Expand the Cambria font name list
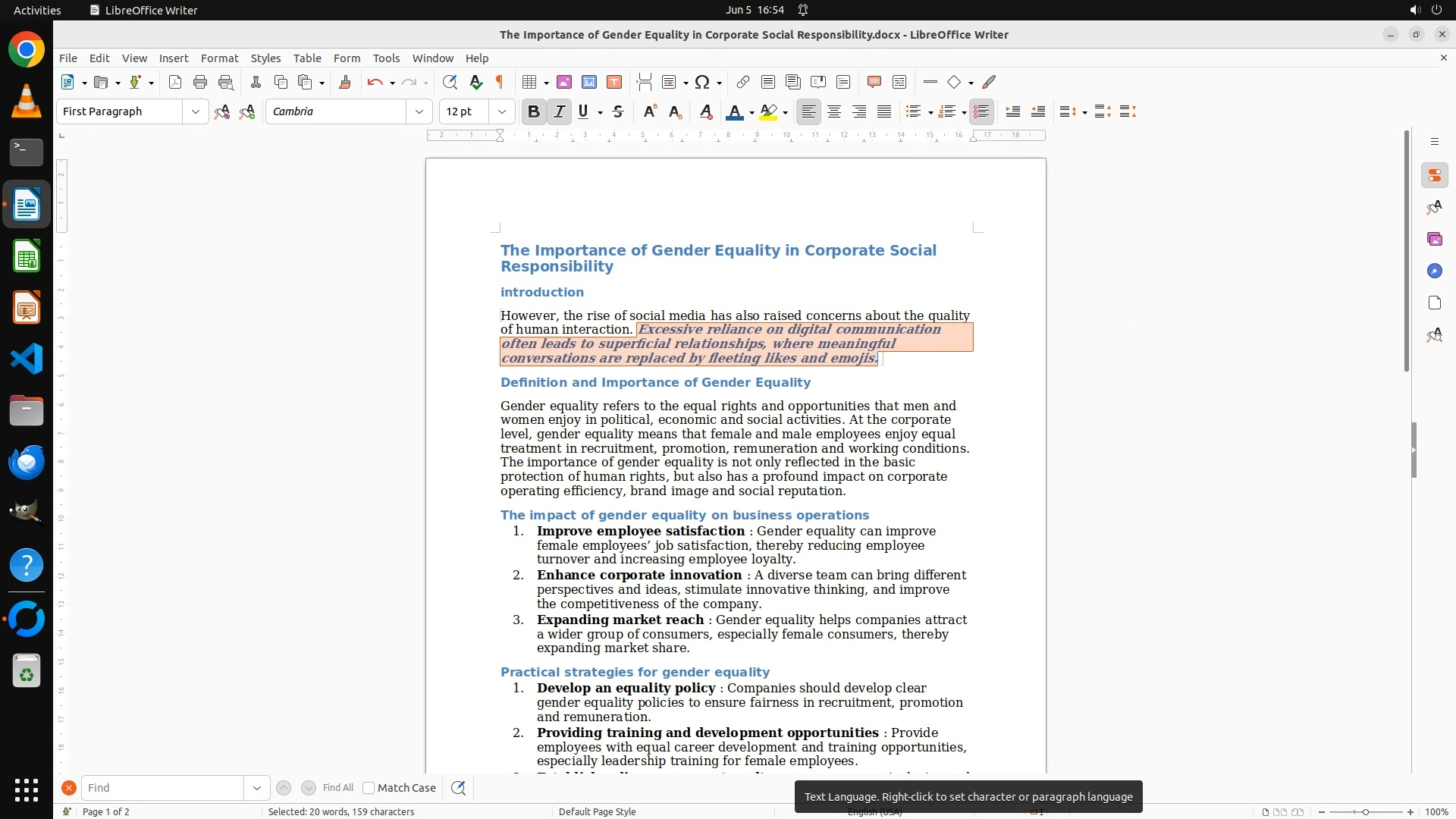Image resolution: width=1456 pixels, height=819 pixels. pyautogui.click(x=419, y=111)
